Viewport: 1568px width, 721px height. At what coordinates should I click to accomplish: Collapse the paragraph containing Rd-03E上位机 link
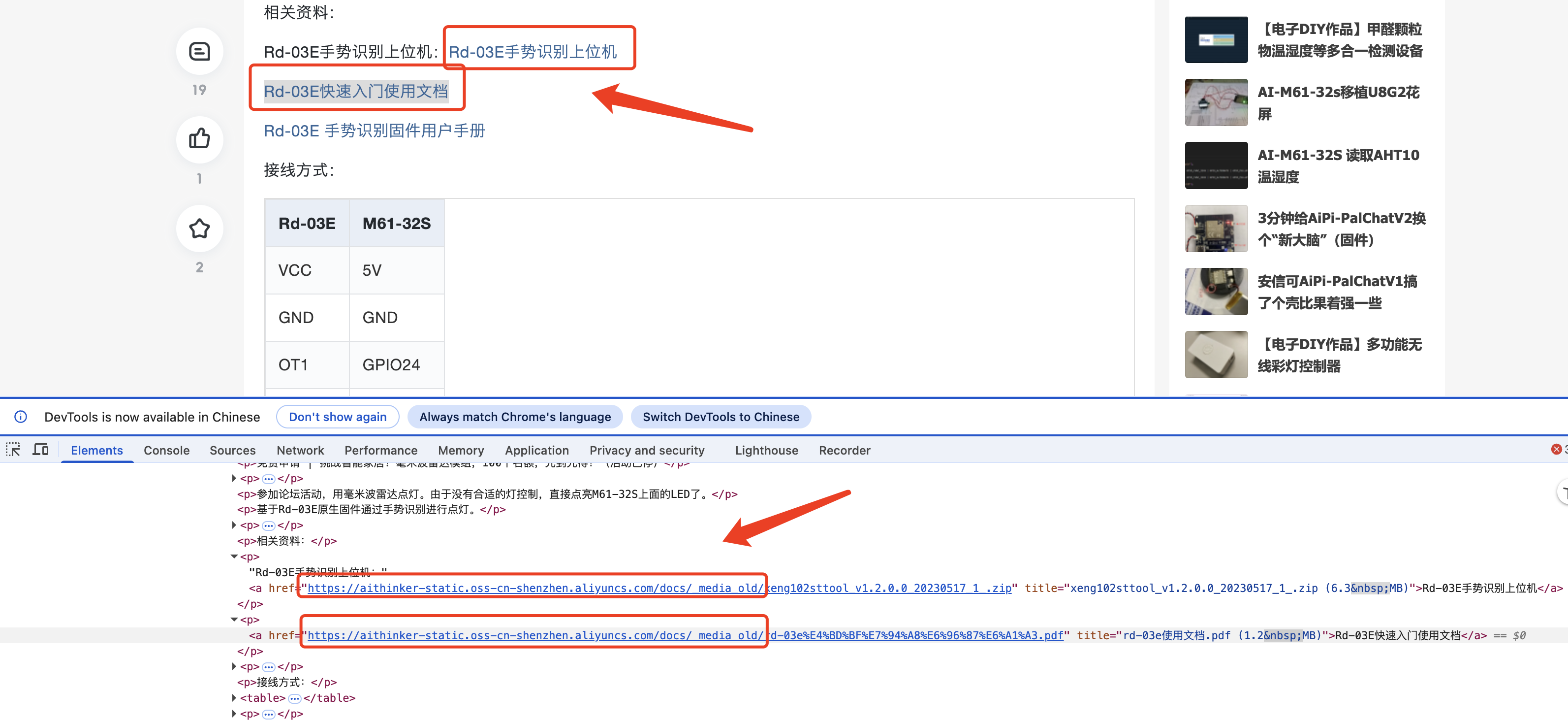click(234, 557)
